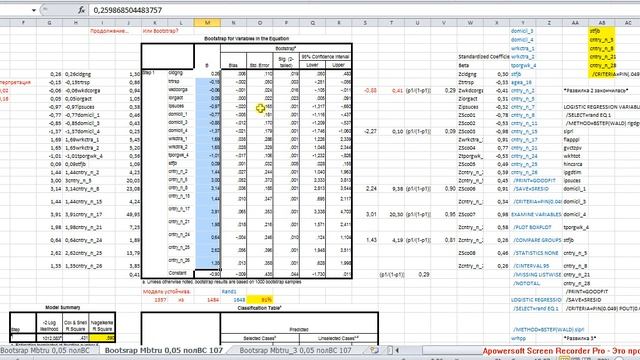
Task: Click red value '-2,27' in column S
Action: coord(370,131)
